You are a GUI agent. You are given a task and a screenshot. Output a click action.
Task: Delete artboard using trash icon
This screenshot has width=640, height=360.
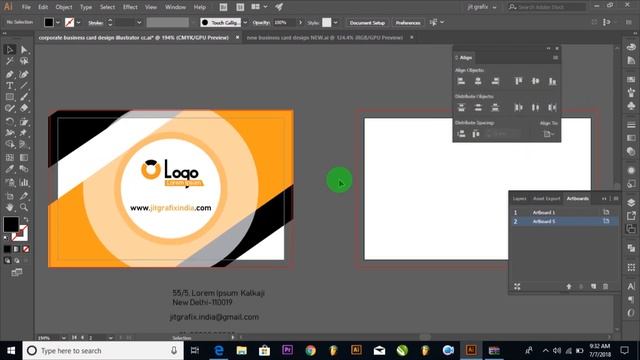606,287
